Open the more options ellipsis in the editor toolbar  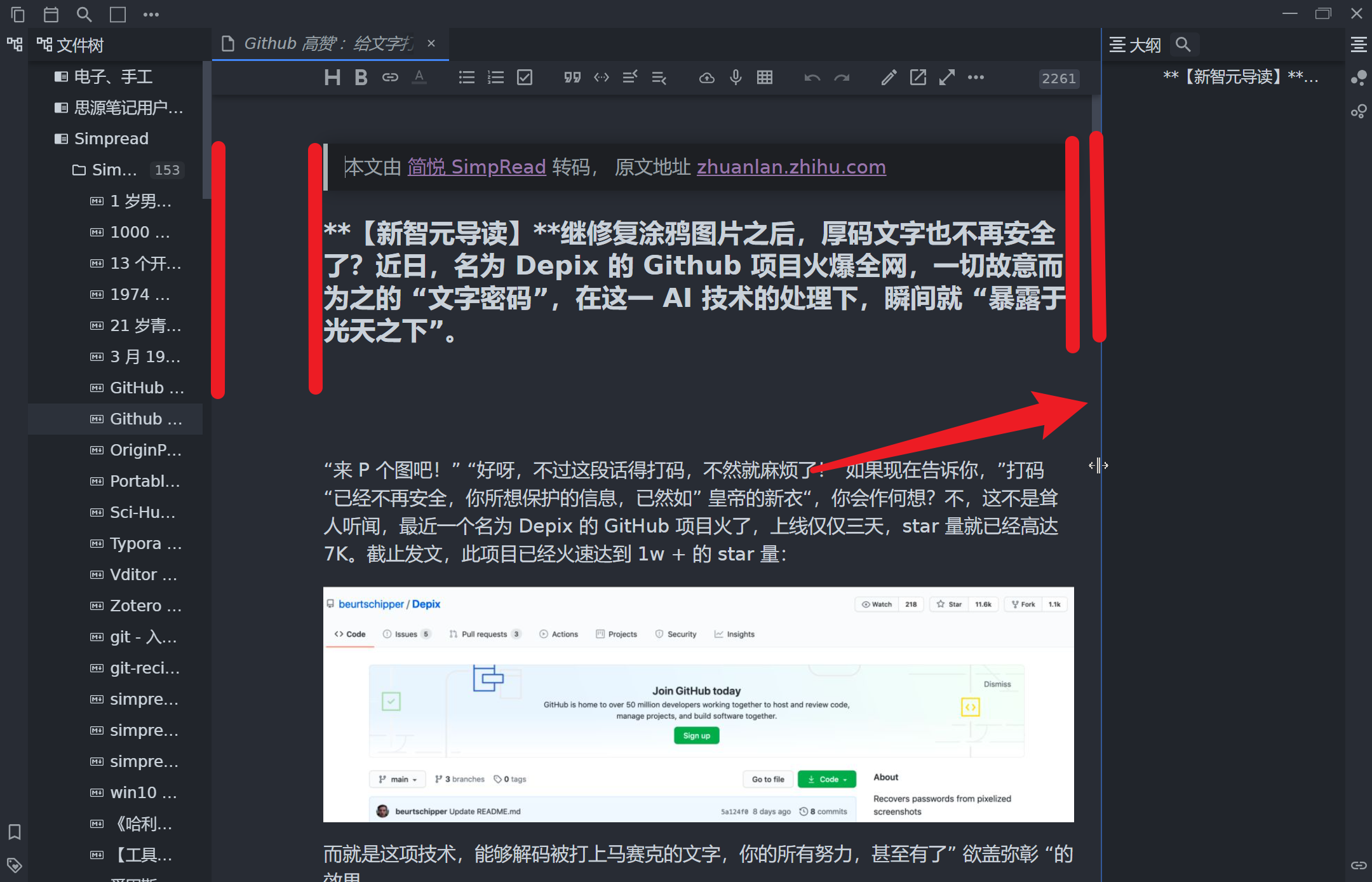tap(976, 78)
